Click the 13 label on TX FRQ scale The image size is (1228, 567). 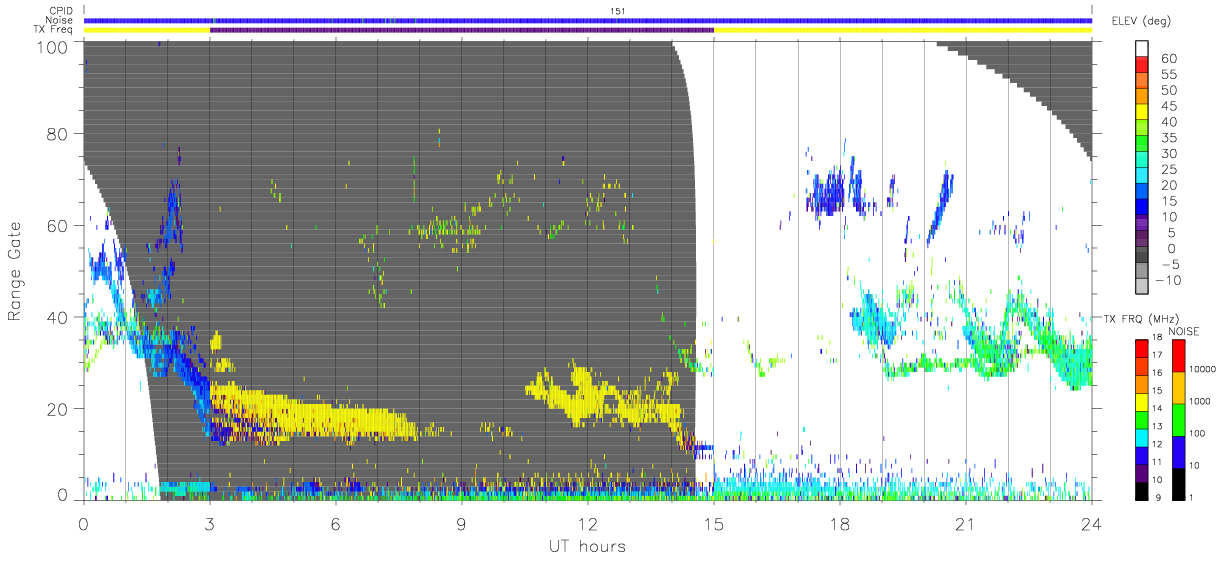pyautogui.click(x=1158, y=426)
